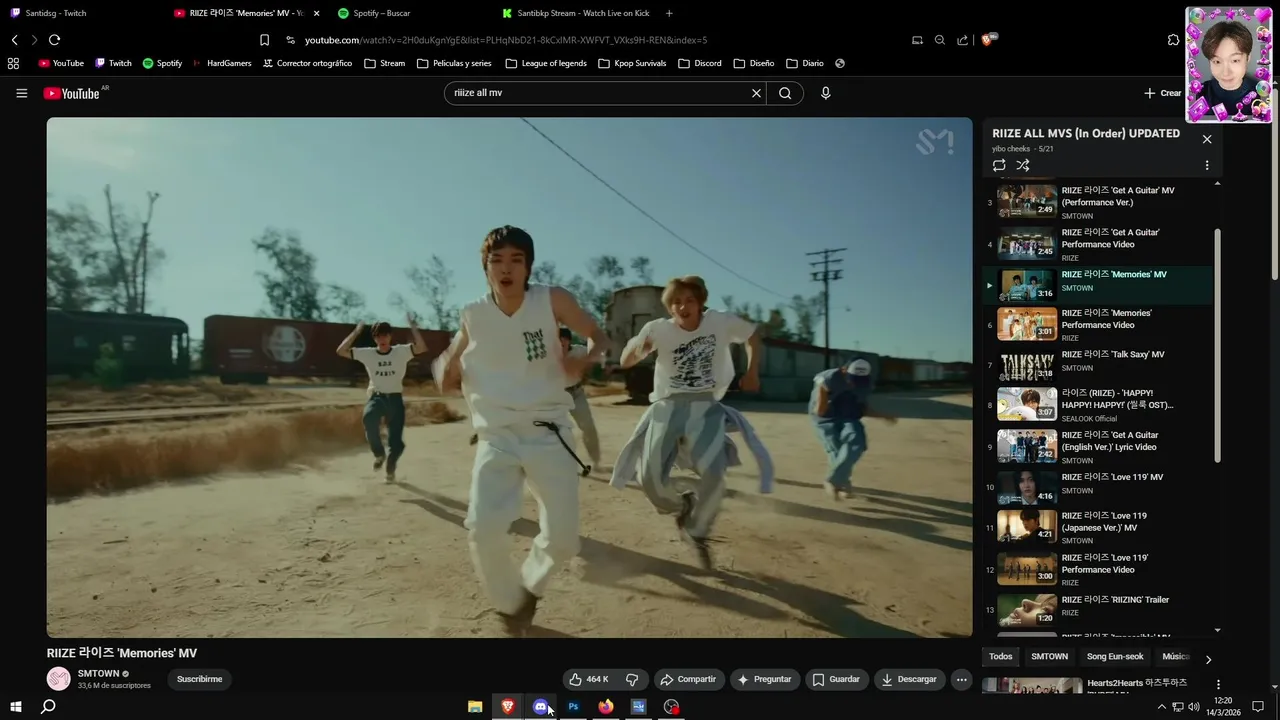Expand the Discord bookmarks folder
Viewport: 1280px width, 720px height.
[x=699, y=63]
